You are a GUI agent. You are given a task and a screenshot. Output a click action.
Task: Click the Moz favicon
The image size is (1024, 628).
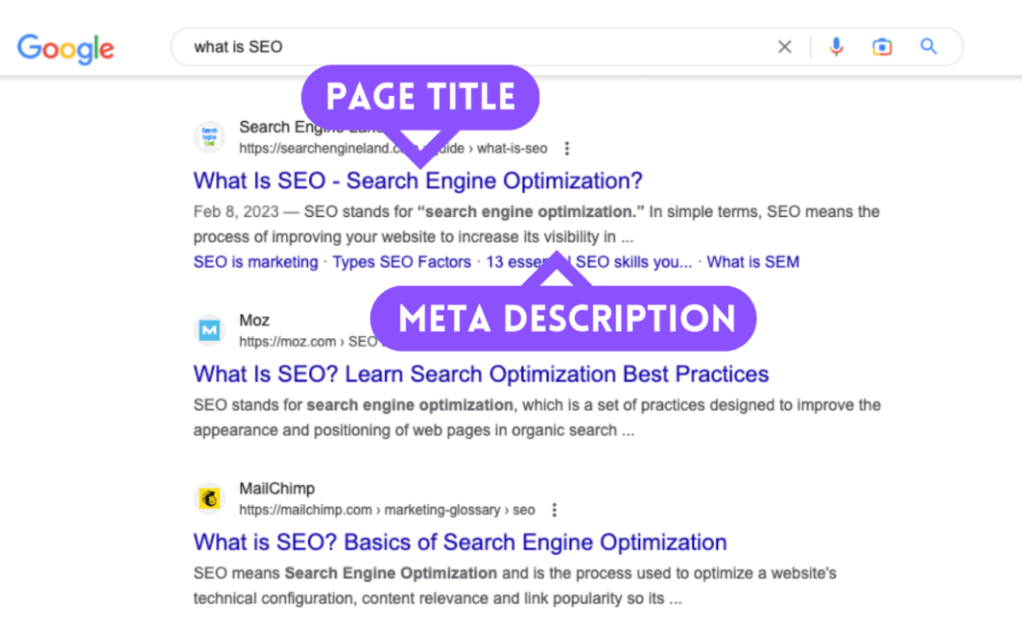tap(209, 330)
